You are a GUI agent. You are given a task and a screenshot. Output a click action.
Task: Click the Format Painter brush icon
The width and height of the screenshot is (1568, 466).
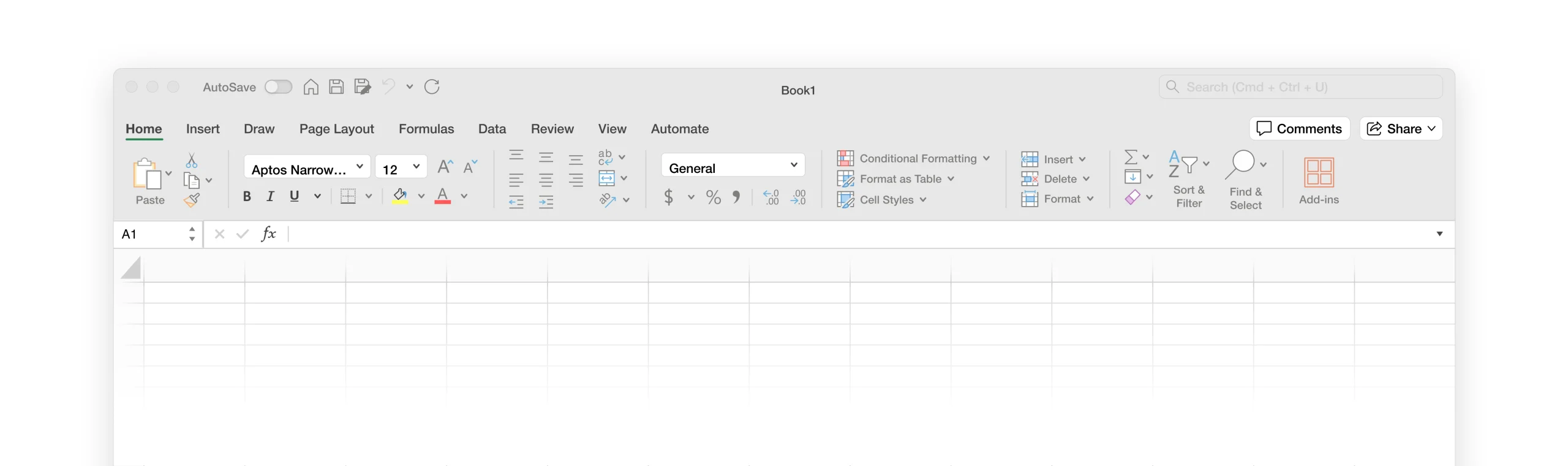[x=192, y=201]
